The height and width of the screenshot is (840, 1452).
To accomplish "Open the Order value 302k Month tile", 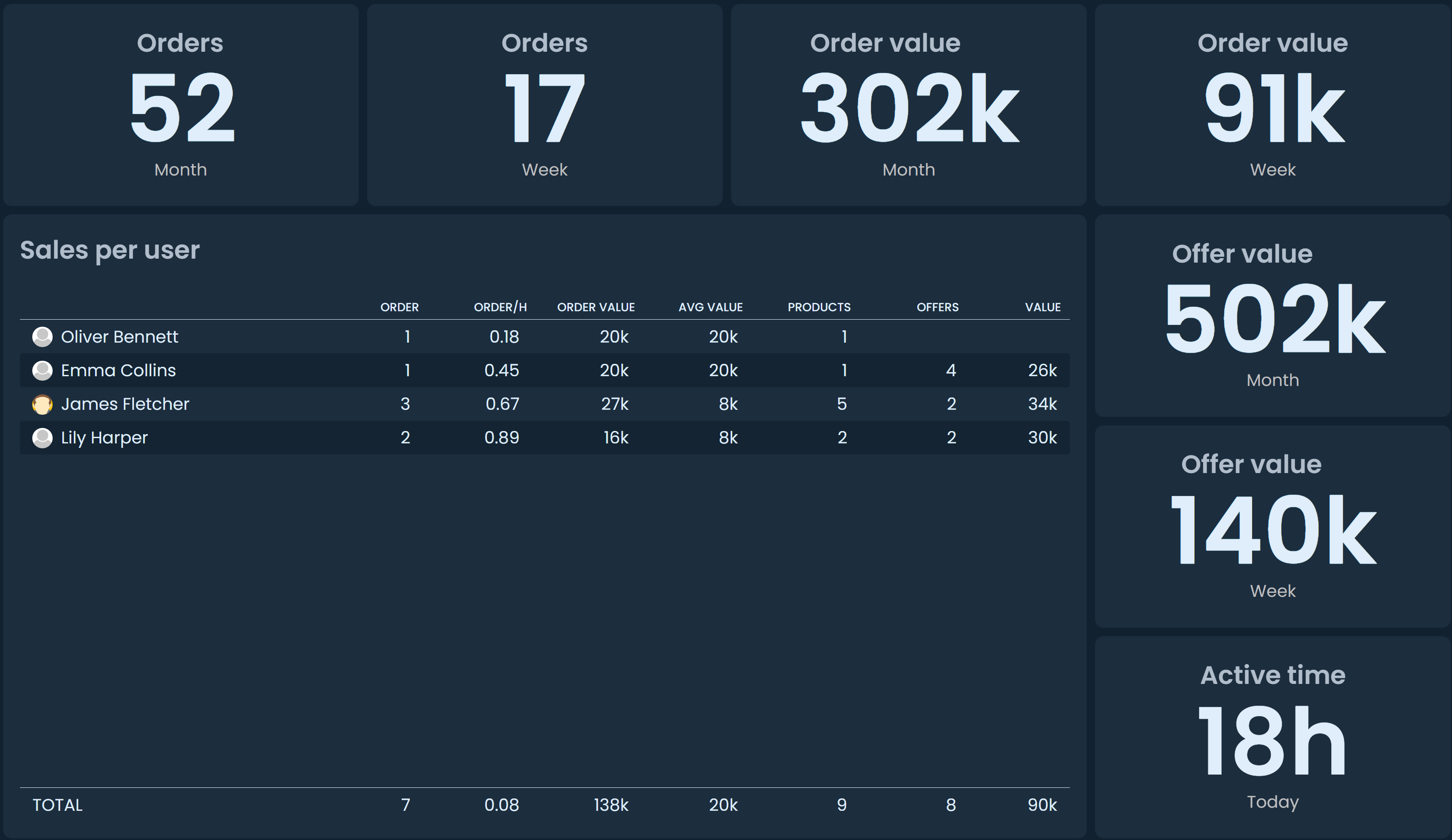I will tap(908, 105).
